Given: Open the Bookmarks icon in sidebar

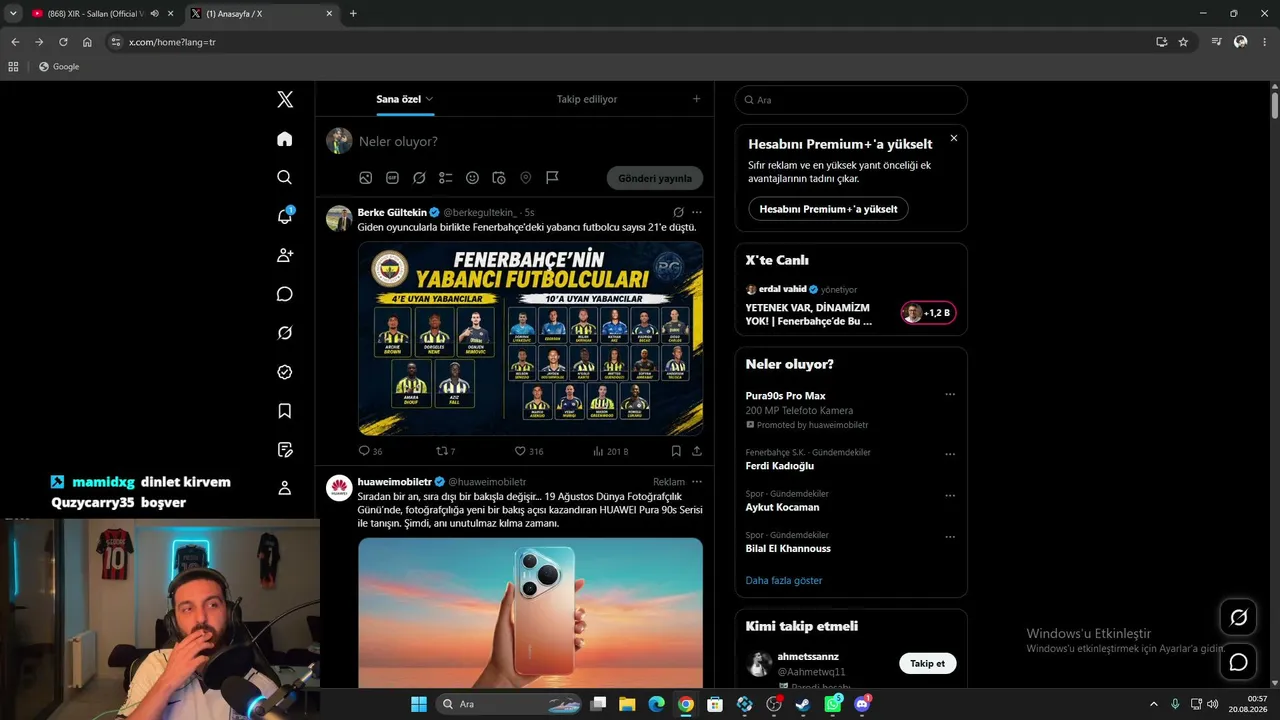Looking at the screenshot, I should click(285, 411).
